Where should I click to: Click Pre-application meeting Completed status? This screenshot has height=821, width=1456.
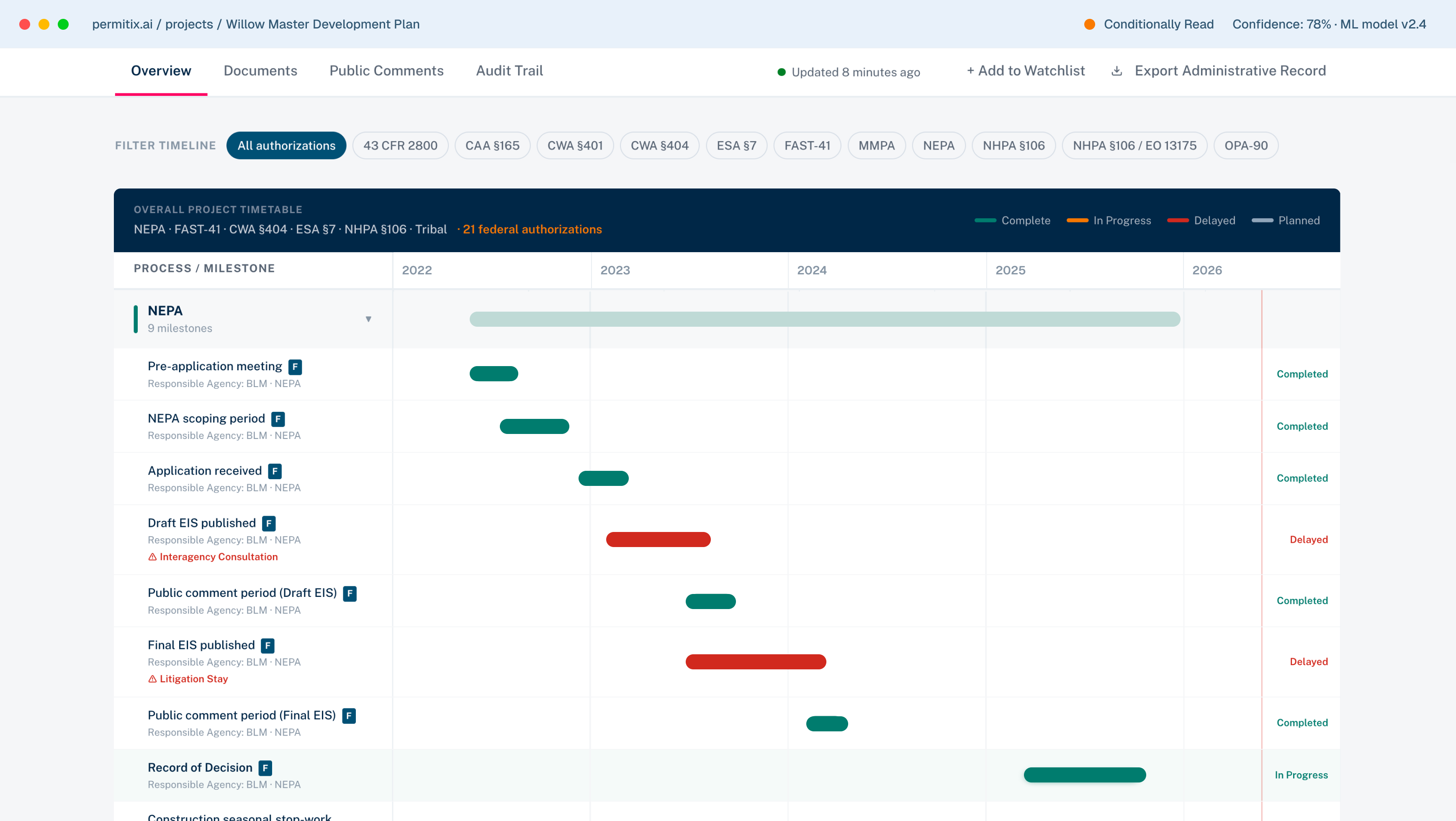1302,374
